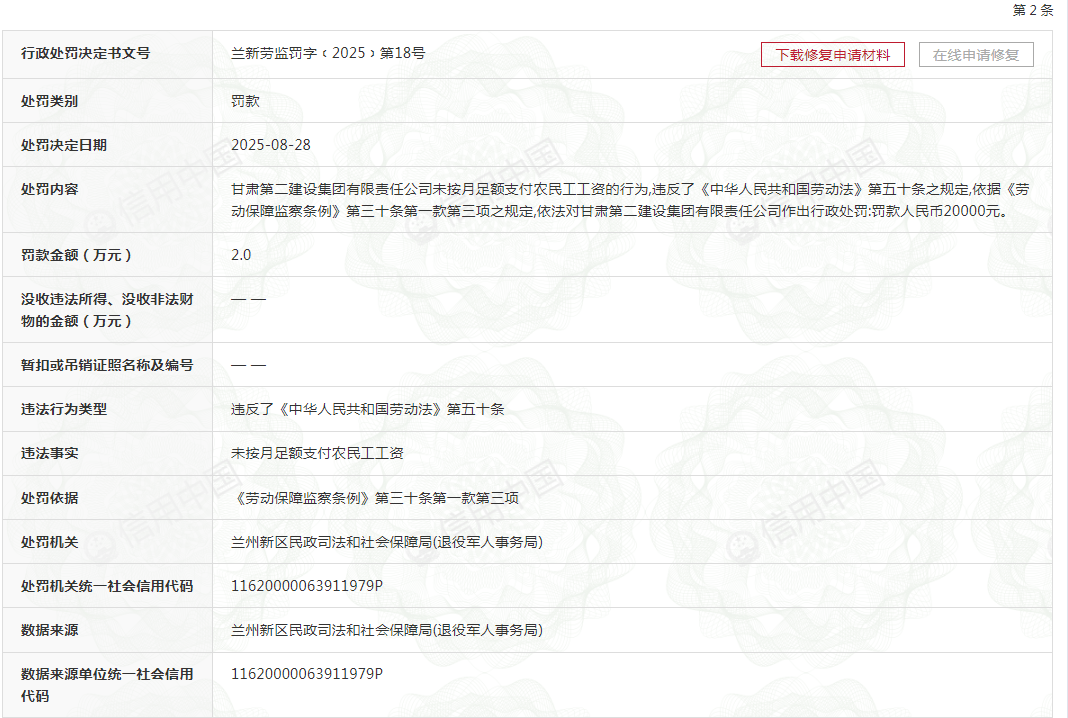Image resolution: width=1068 pixels, height=718 pixels.
Task: Click the 下载修复申请材料 button
Action: coord(832,55)
